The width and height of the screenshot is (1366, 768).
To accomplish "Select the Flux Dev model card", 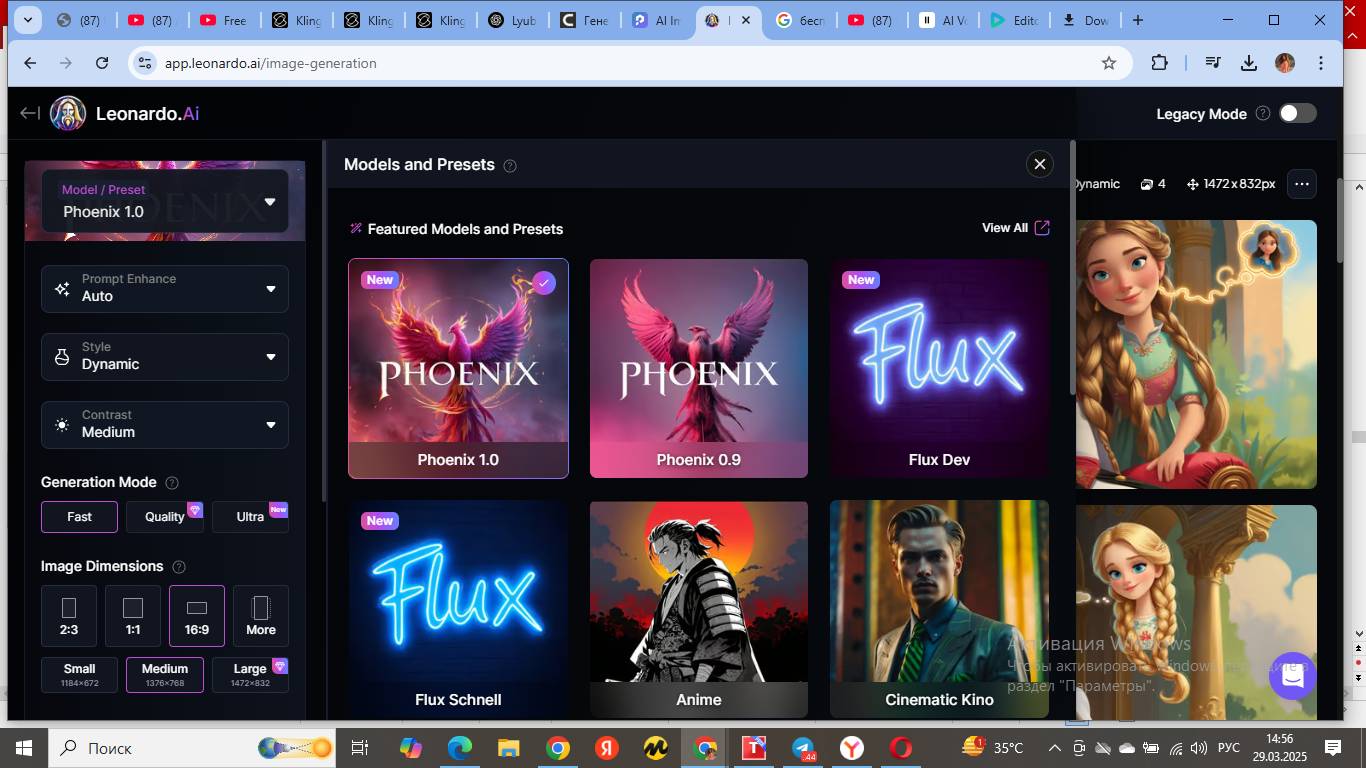I will [x=939, y=368].
